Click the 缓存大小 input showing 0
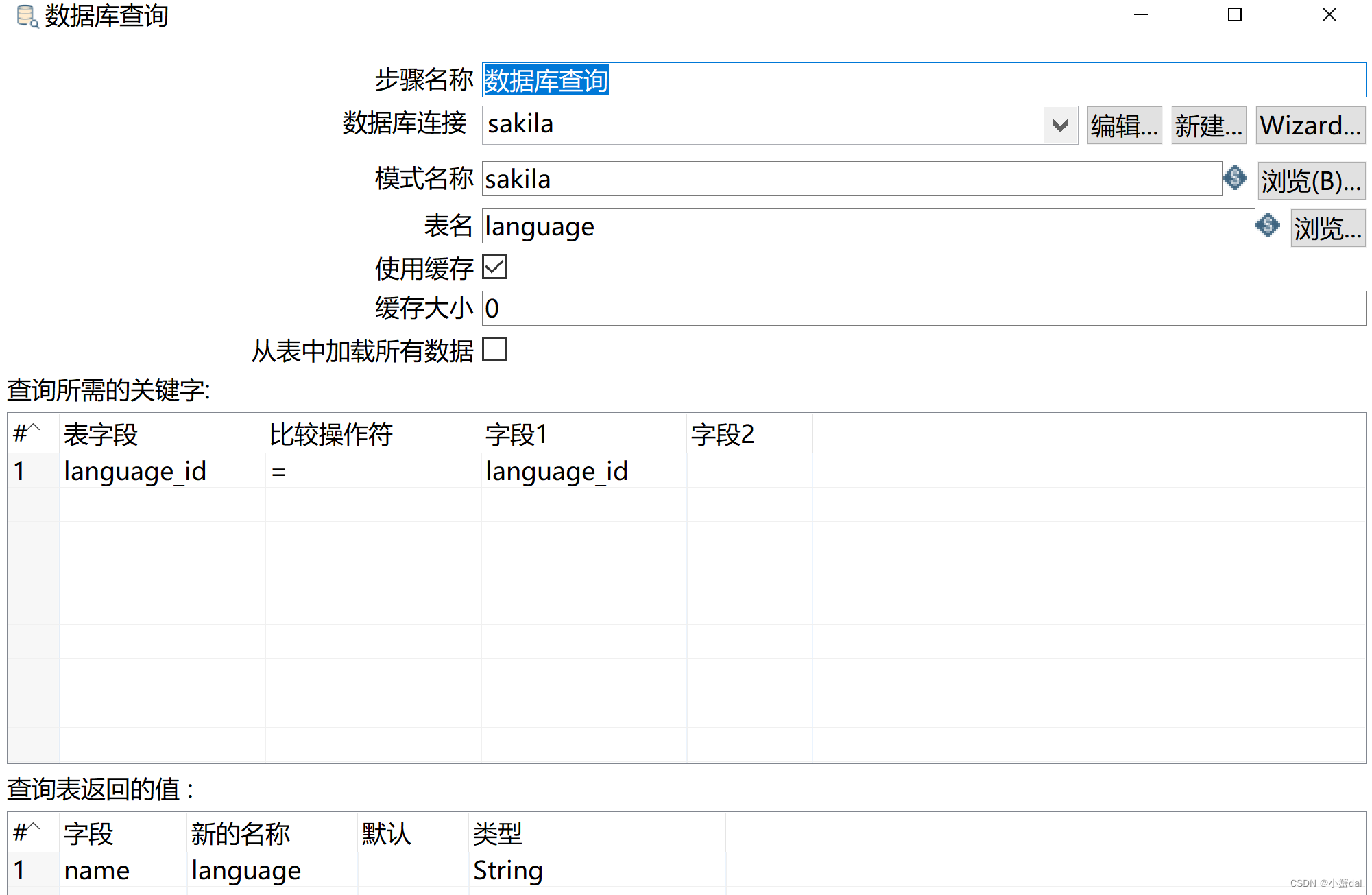The height and width of the screenshot is (895, 1372). point(686,309)
